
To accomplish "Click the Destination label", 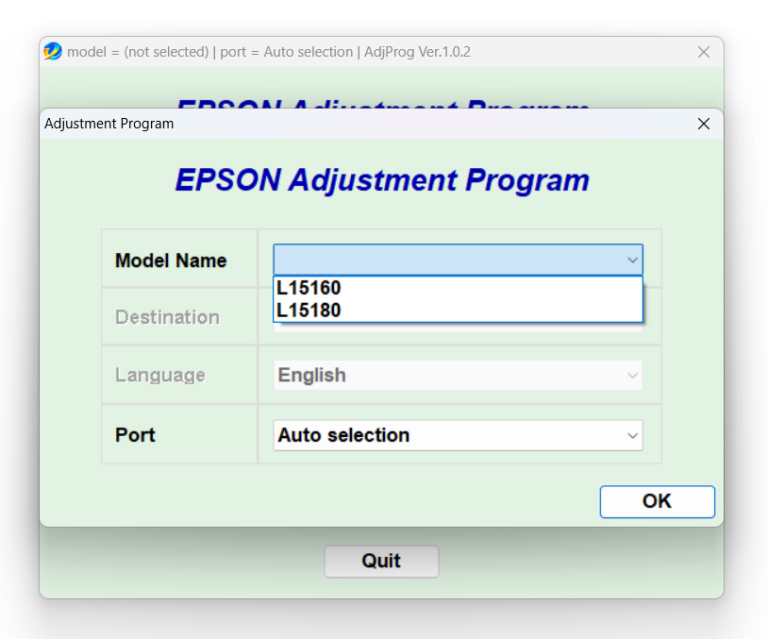I will pos(167,317).
